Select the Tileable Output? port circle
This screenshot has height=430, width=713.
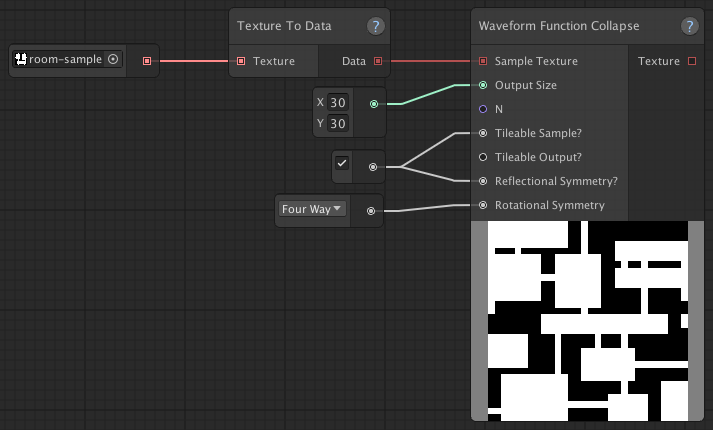[x=483, y=157]
